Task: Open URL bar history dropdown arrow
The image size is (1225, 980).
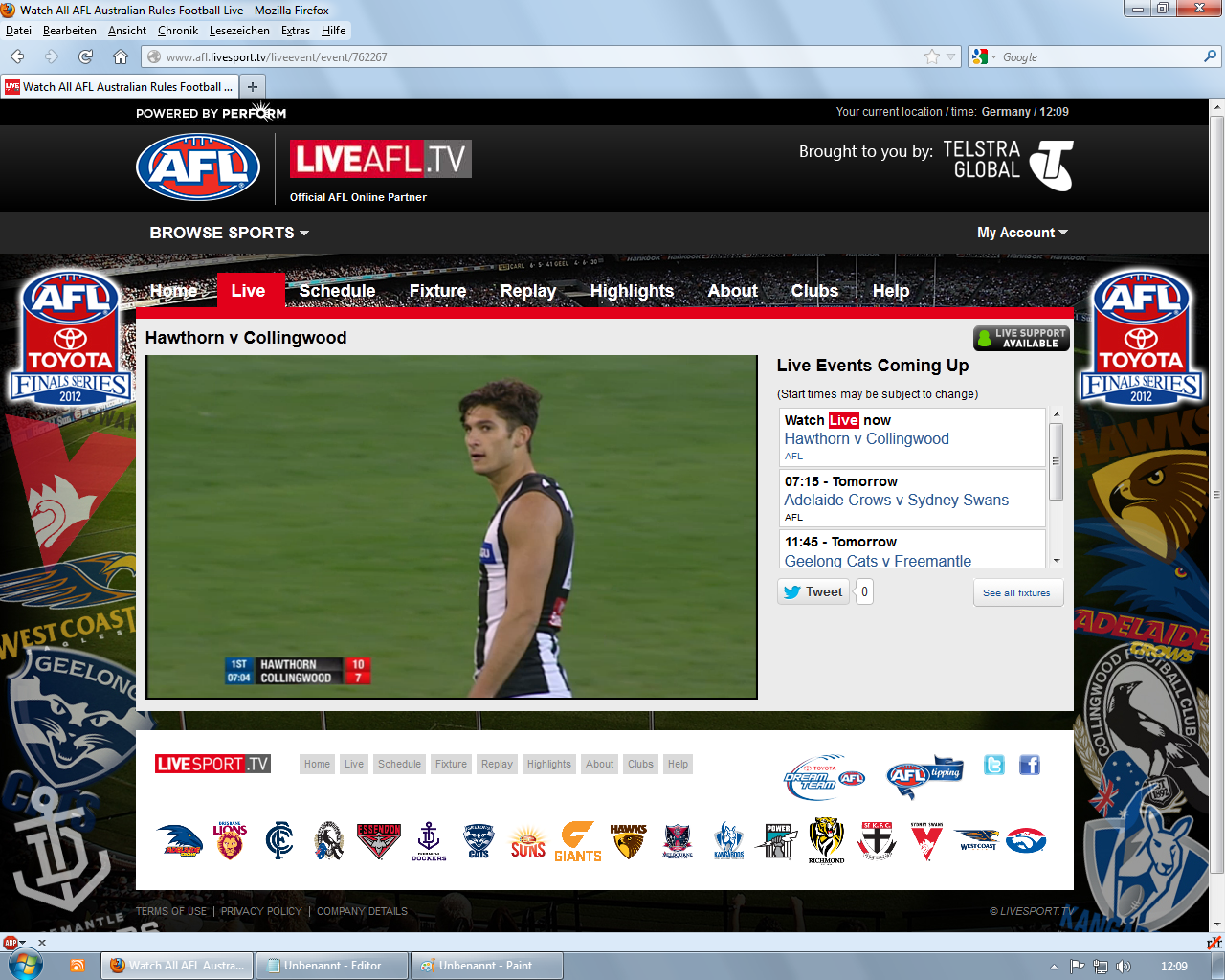Action: (951, 57)
